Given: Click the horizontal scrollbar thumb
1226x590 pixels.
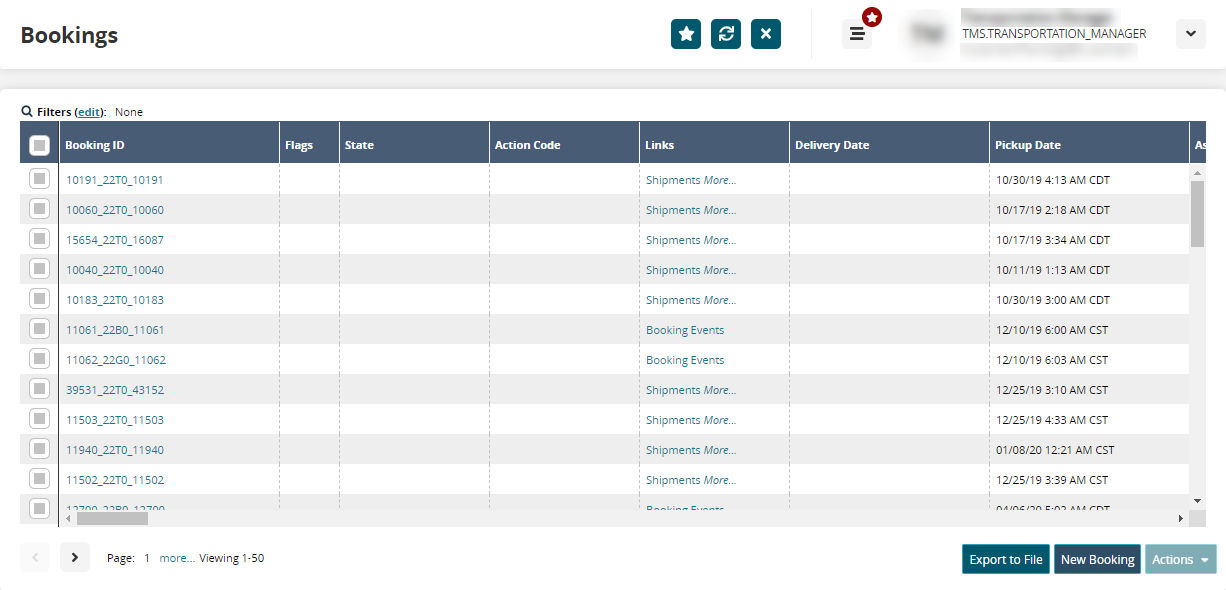Looking at the screenshot, I should tap(112, 518).
